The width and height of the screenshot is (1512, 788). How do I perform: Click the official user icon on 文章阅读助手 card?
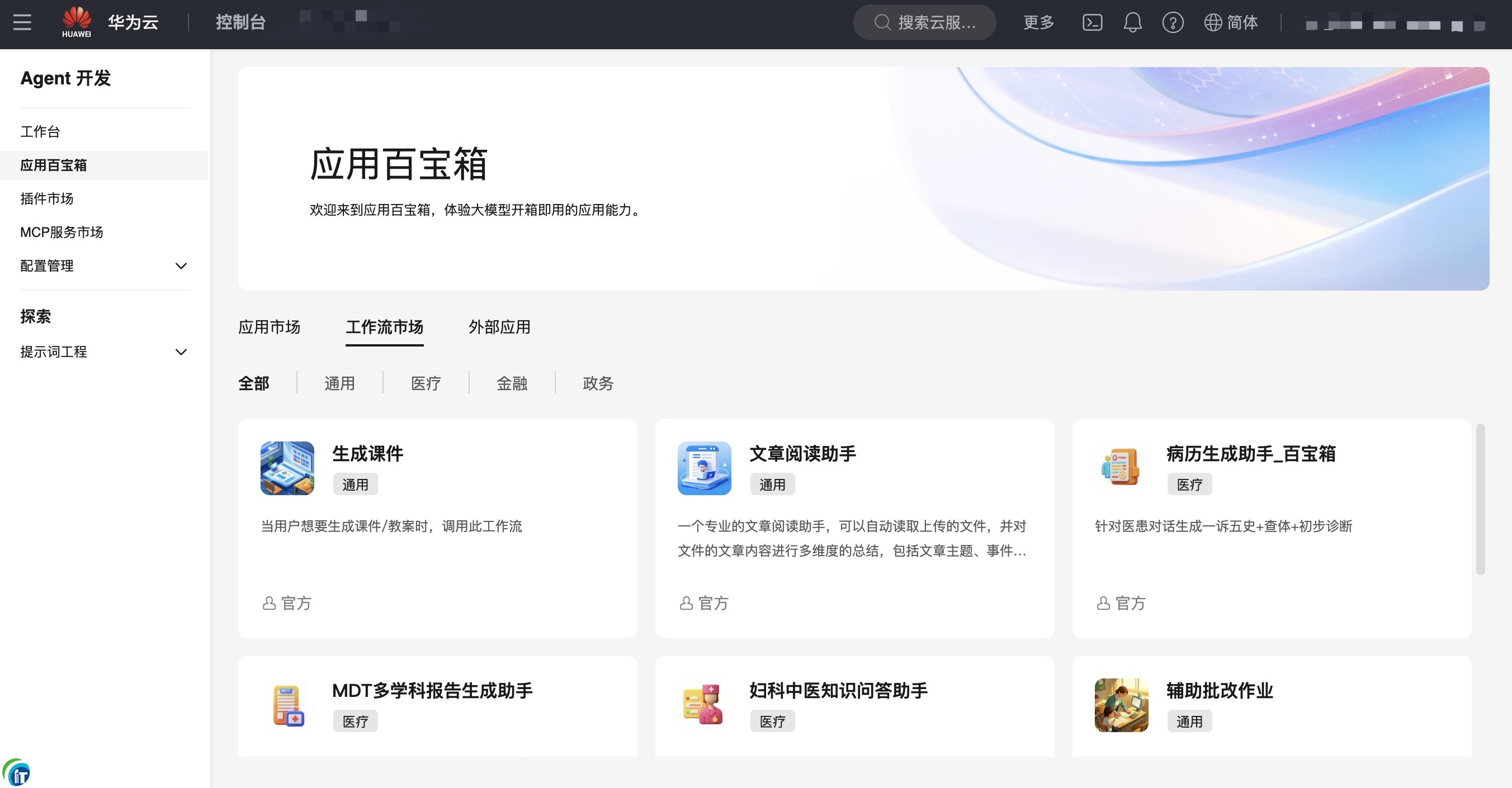coord(686,603)
